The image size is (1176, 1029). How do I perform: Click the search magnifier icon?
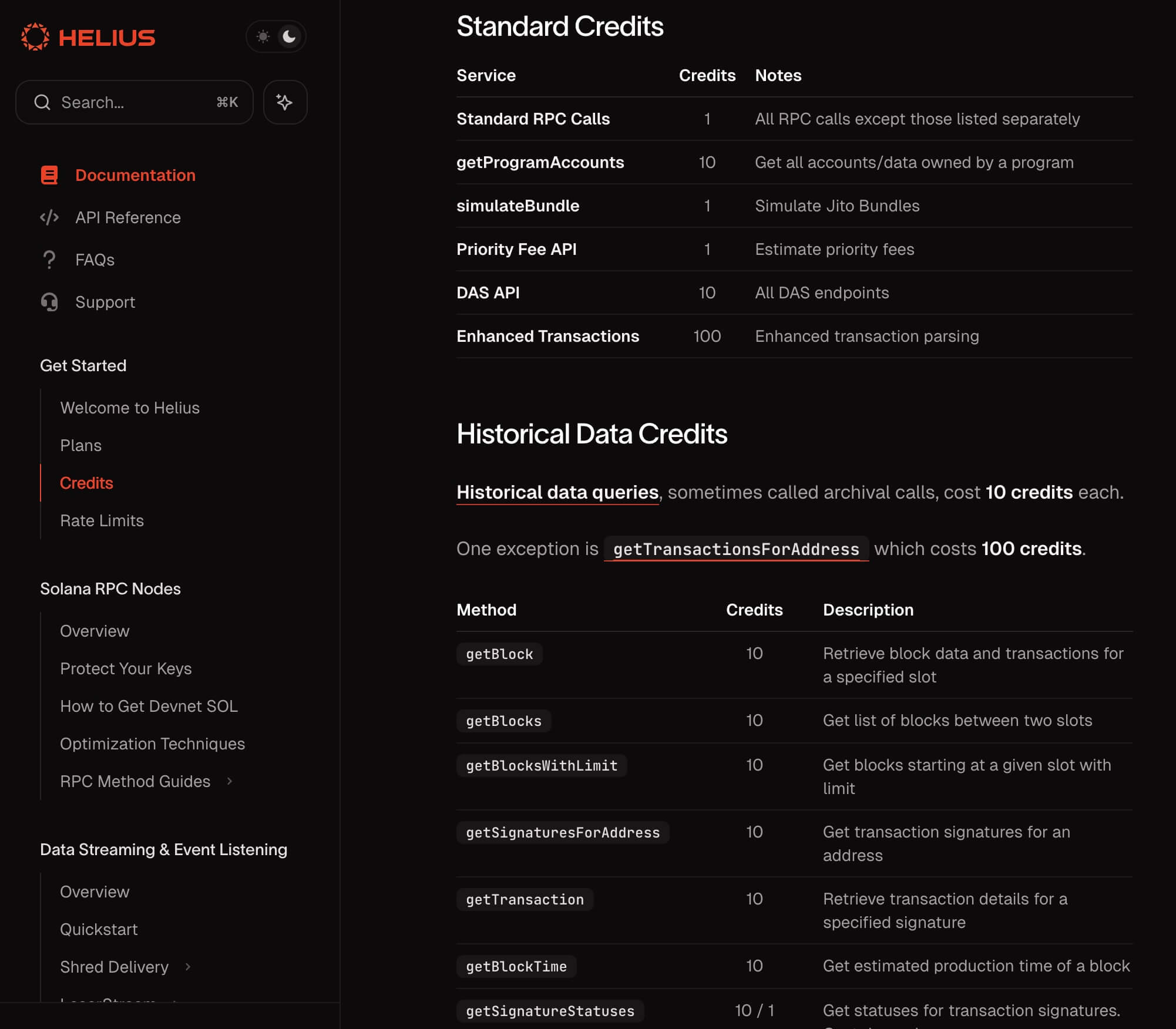point(42,102)
